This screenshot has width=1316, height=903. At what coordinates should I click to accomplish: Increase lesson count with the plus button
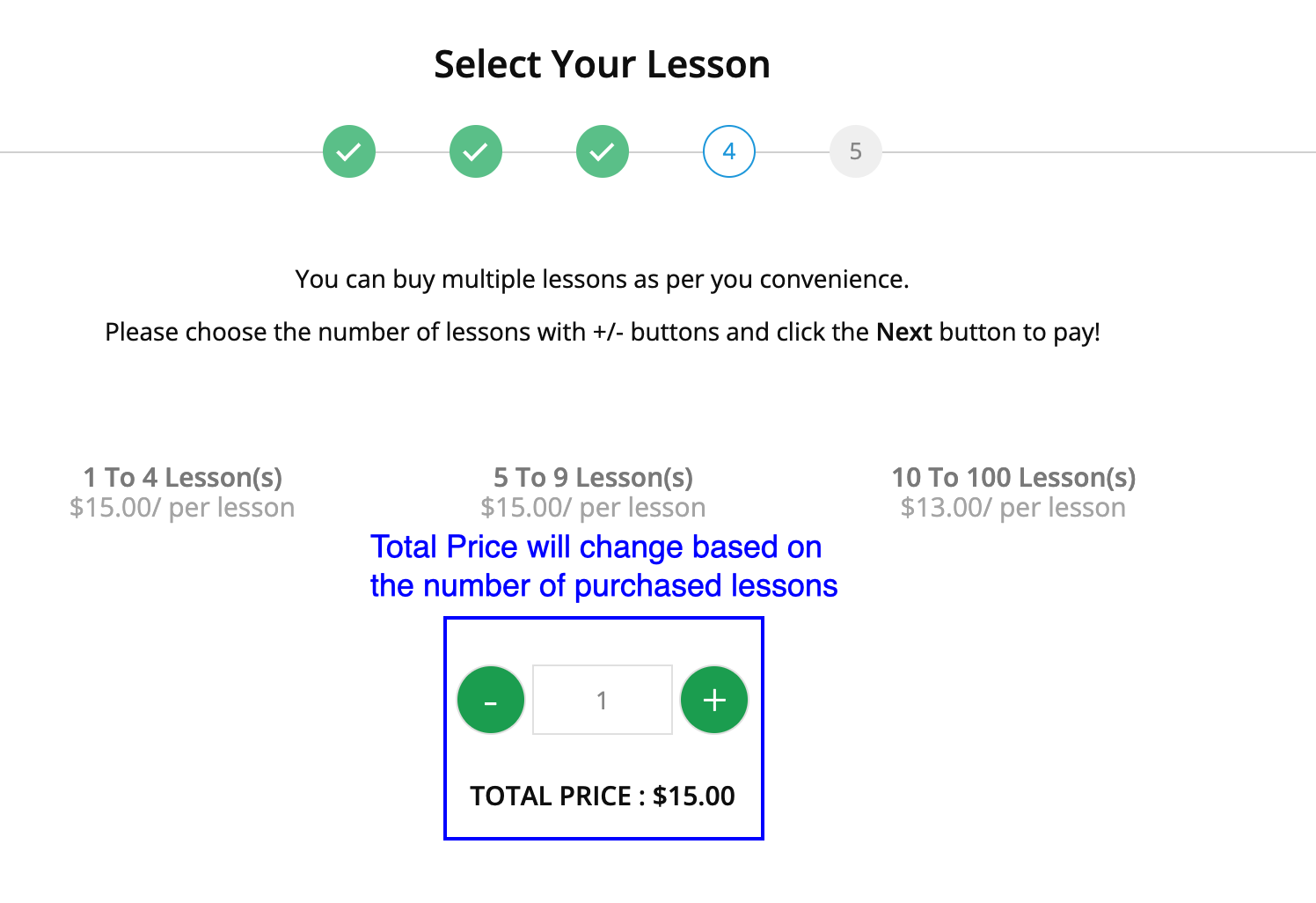(714, 701)
